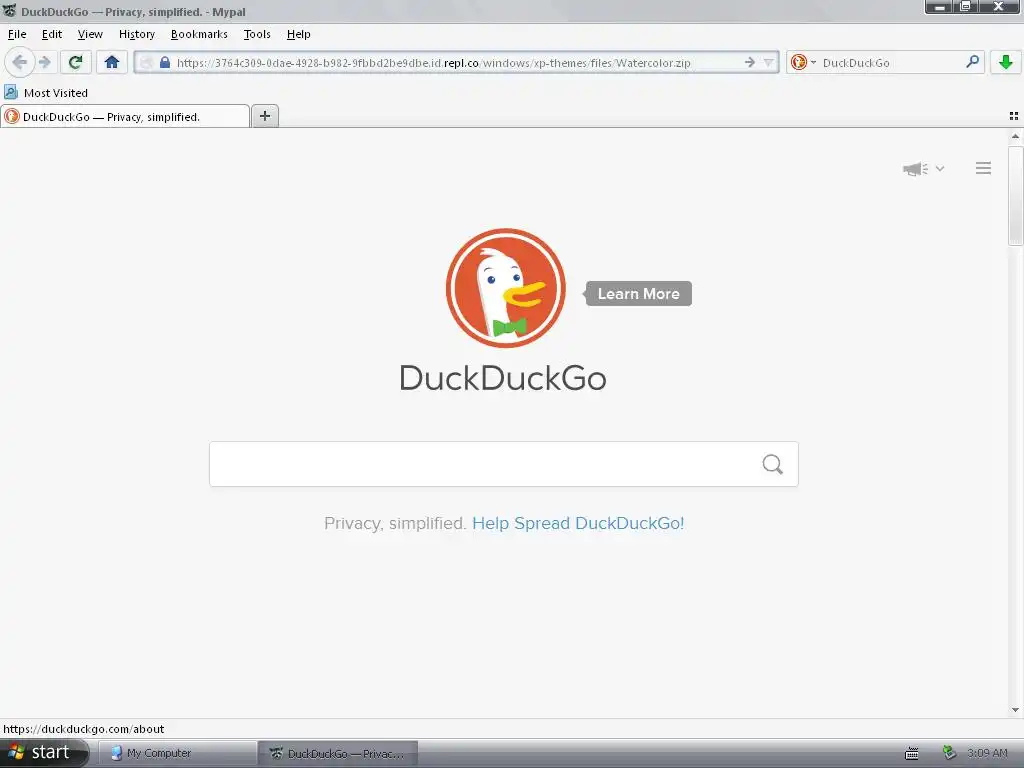This screenshot has height=768, width=1024.
Task: Open the Edit menu
Action: click(52, 34)
